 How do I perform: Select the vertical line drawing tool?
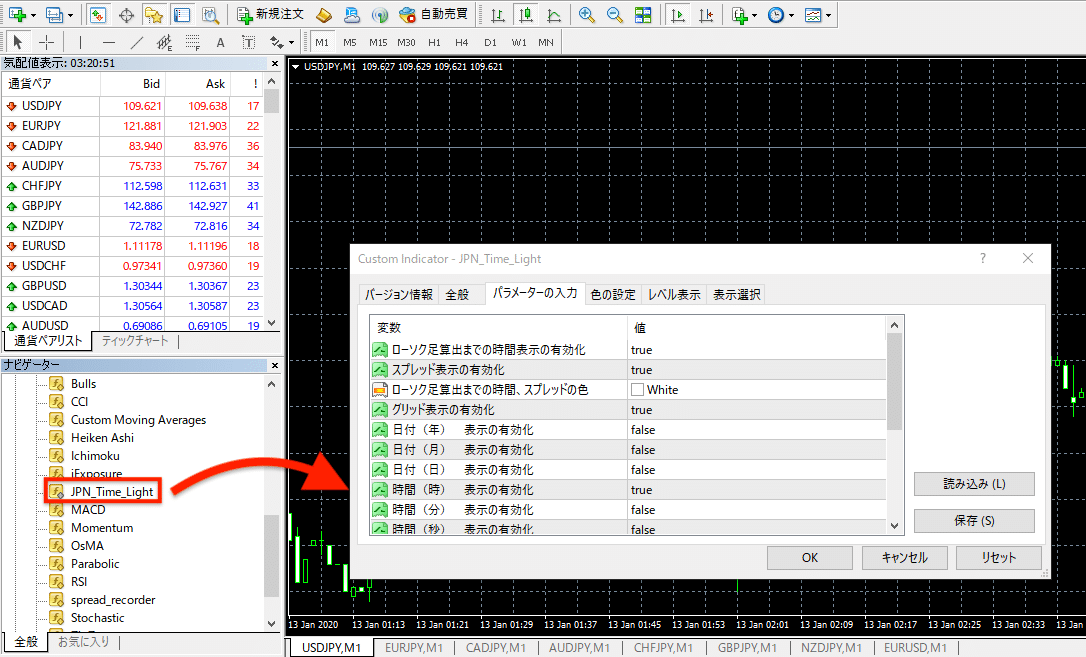coord(80,42)
